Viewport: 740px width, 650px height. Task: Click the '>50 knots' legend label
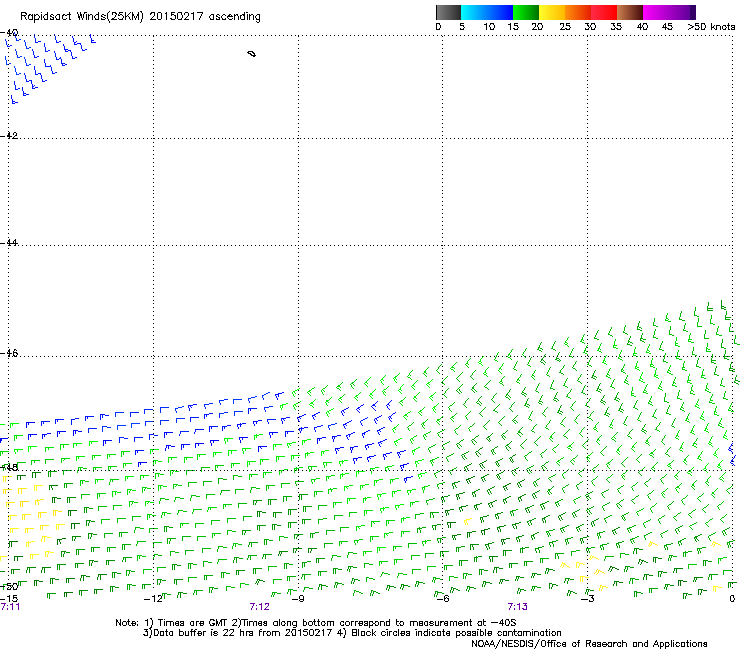click(711, 27)
